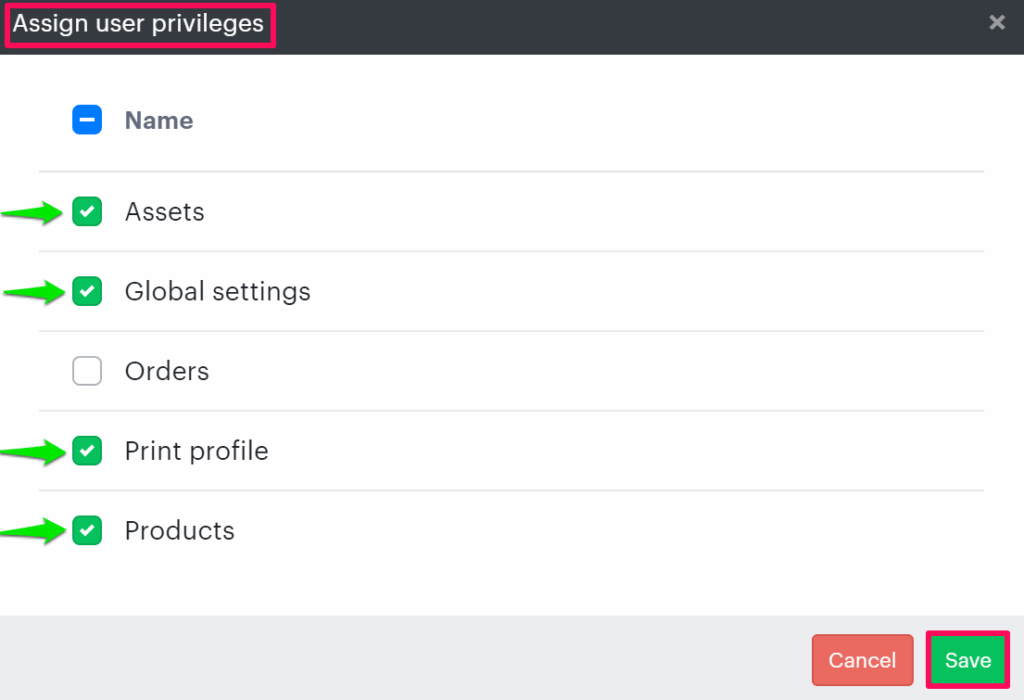Disable the Global settings checkbox
The image size is (1024, 700).
point(87,292)
